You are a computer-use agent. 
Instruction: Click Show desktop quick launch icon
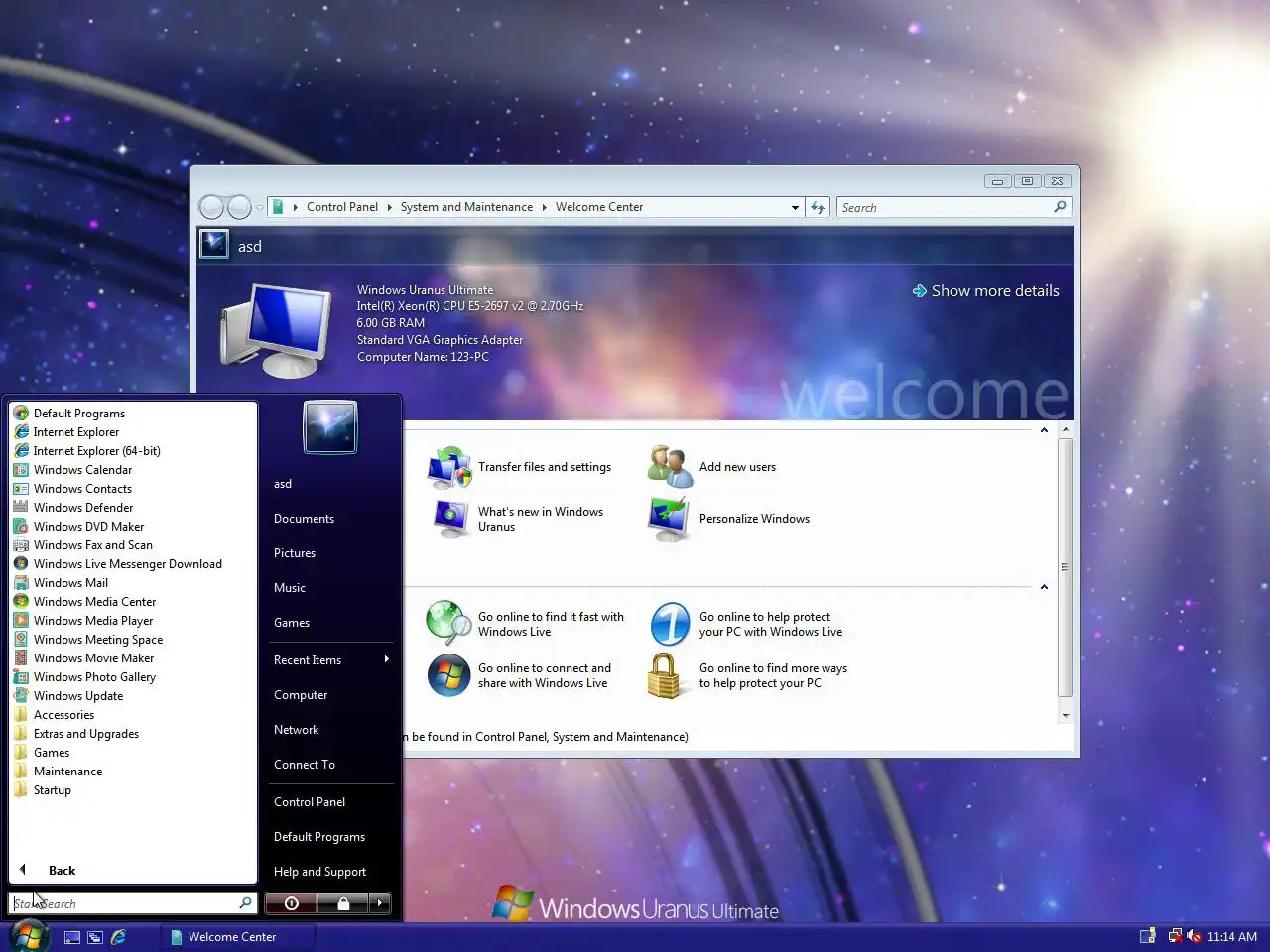coord(72,937)
